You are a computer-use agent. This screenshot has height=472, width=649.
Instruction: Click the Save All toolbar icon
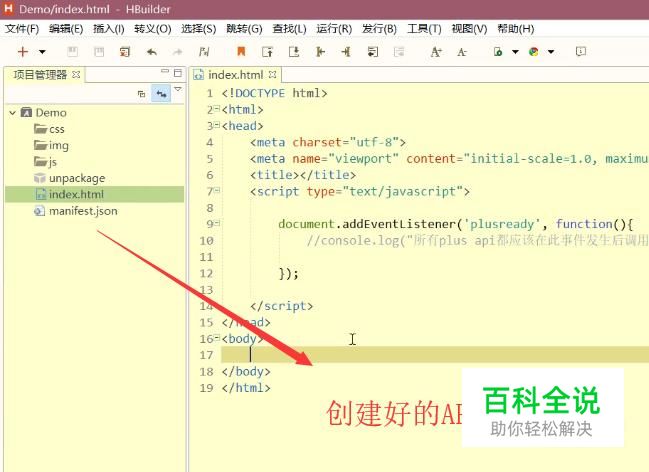pos(99,52)
